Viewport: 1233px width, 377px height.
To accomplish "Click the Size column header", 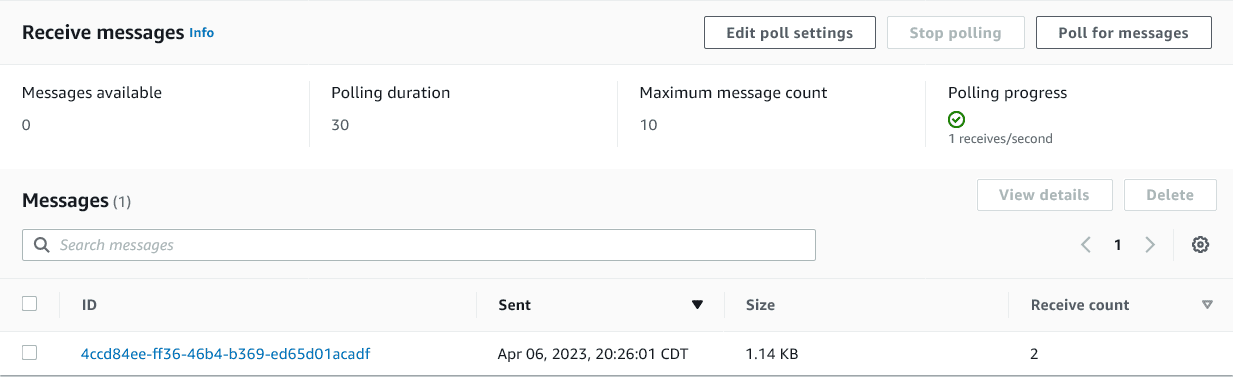I will tap(760, 305).
